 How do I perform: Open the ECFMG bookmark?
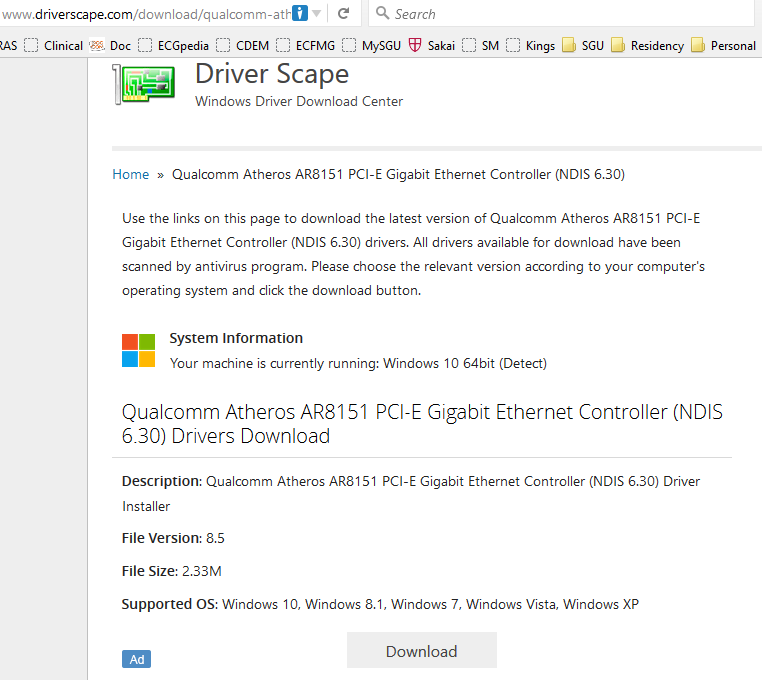pos(306,46)
